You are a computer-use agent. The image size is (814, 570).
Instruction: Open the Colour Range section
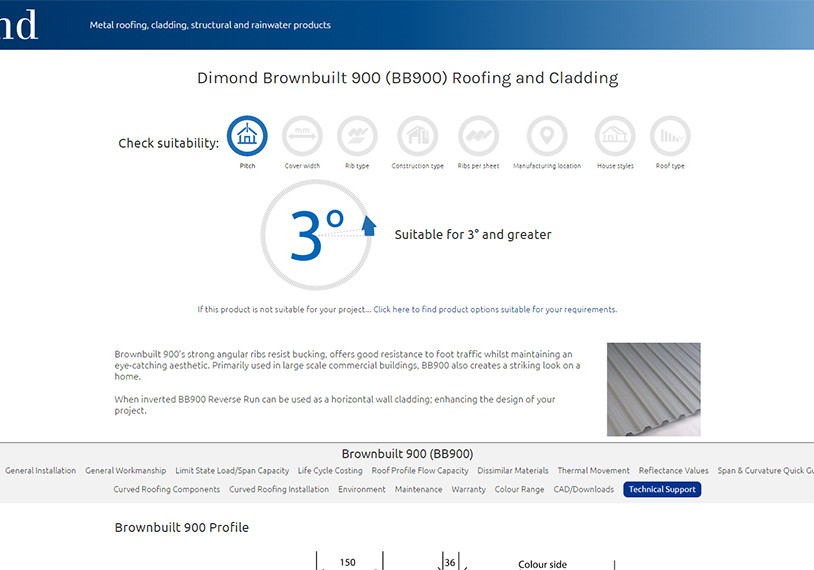pyautogui.click(x=520, y=489)
